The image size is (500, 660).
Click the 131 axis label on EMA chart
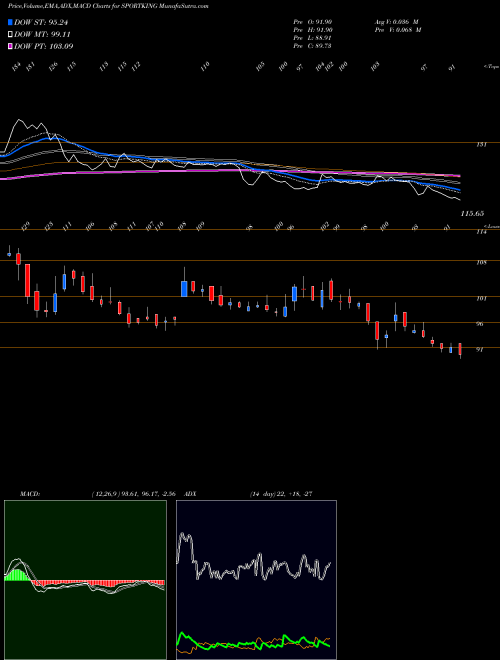pos(481,144)
